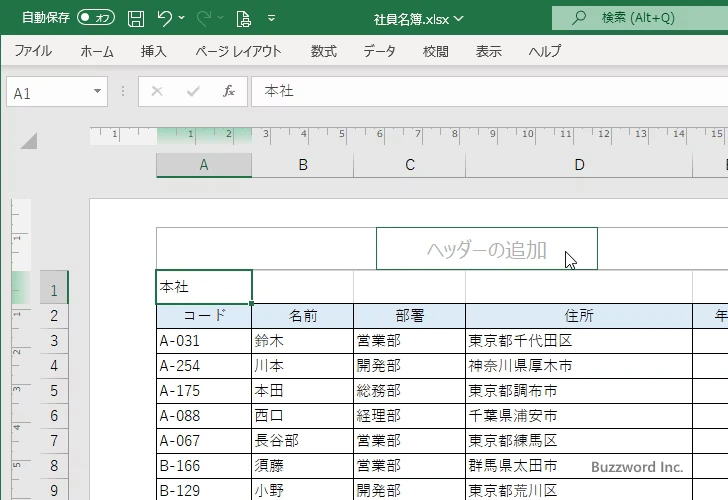
Task: Select cell with code A-031
Action: coord(204,341)
